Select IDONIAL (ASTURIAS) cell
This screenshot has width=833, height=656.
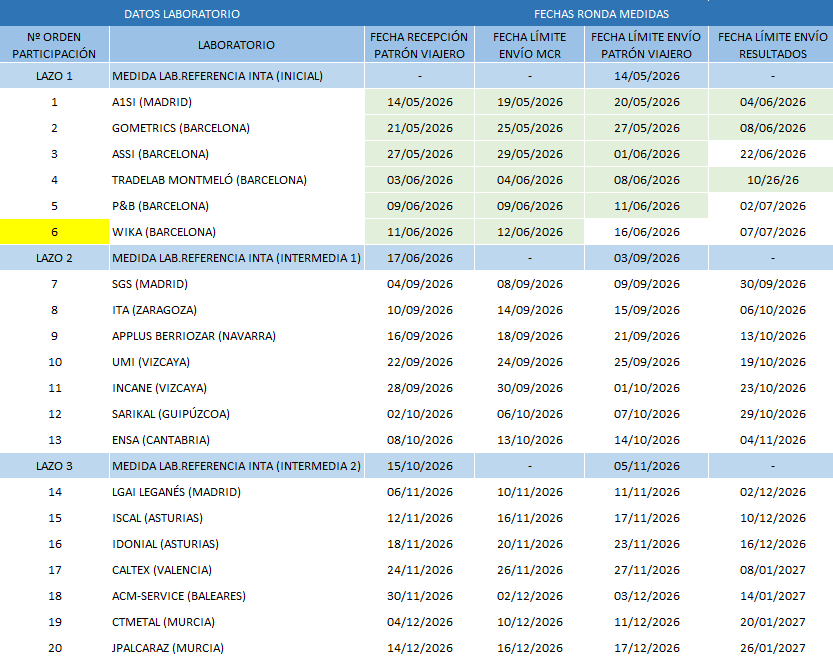pos(236,544)
